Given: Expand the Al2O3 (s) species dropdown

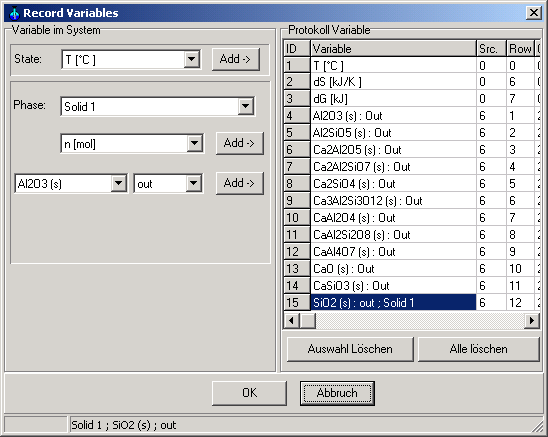Looking at the screenshot, I should point(118,183).
